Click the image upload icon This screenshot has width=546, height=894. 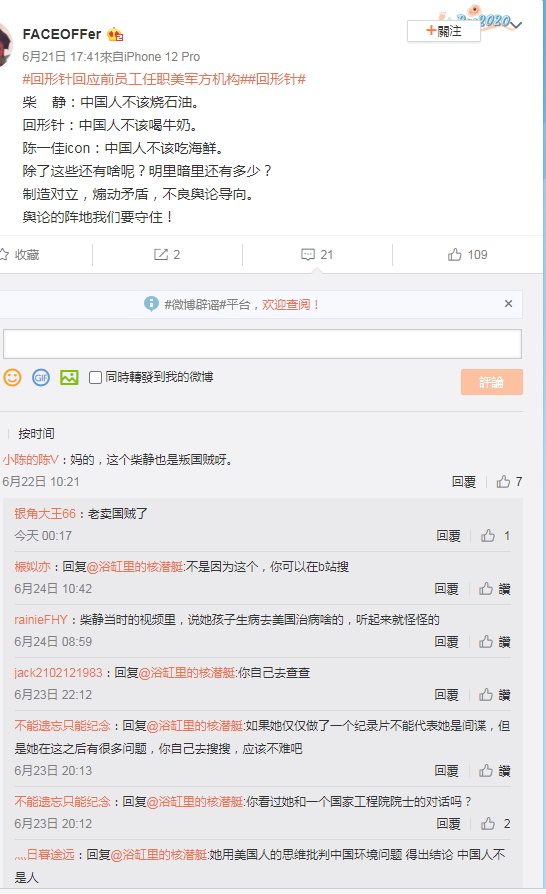pos(70,377)
